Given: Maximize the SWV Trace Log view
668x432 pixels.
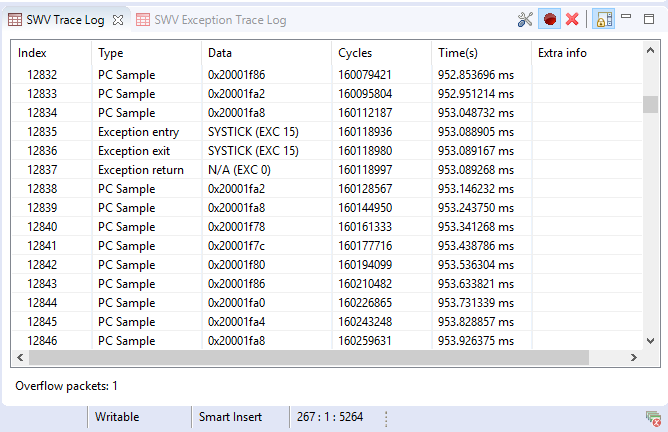Looking at the screenshot, I should click(648, 17).
